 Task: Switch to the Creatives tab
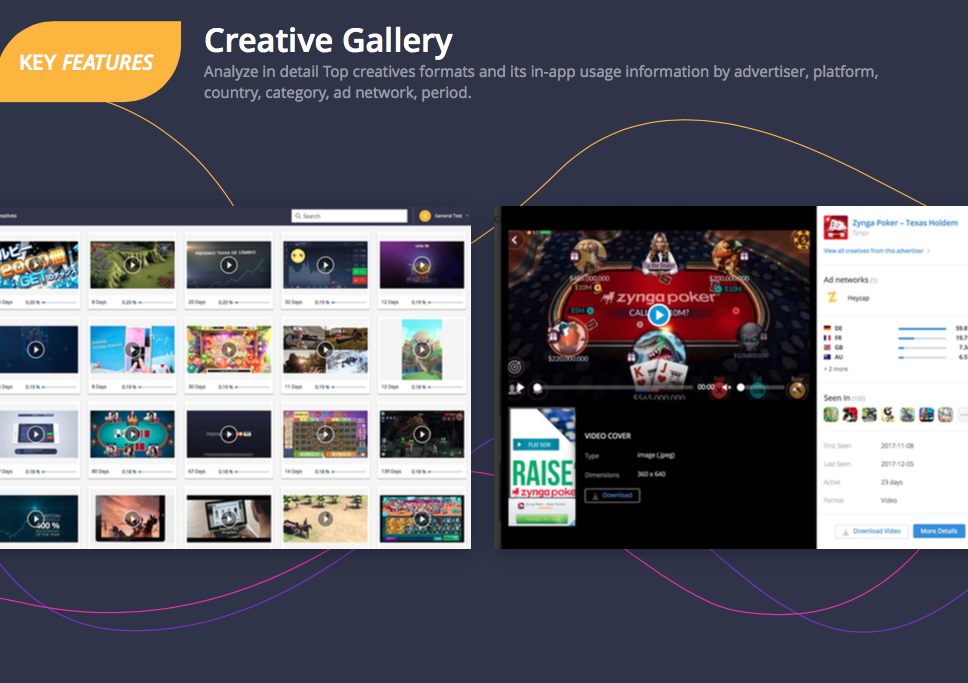tap(10, 215)
